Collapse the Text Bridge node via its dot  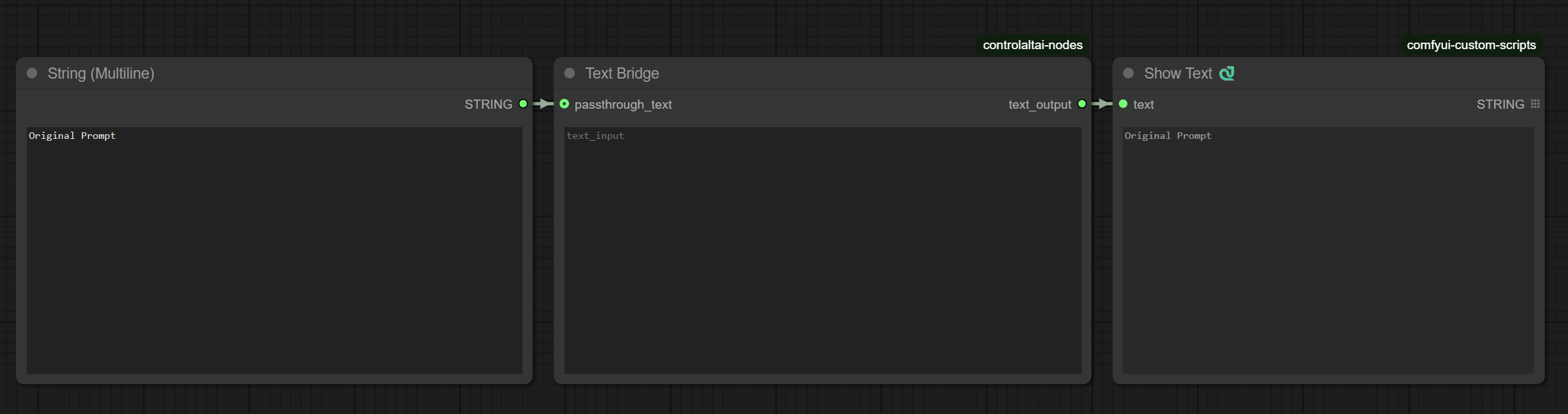coord(570,73)
